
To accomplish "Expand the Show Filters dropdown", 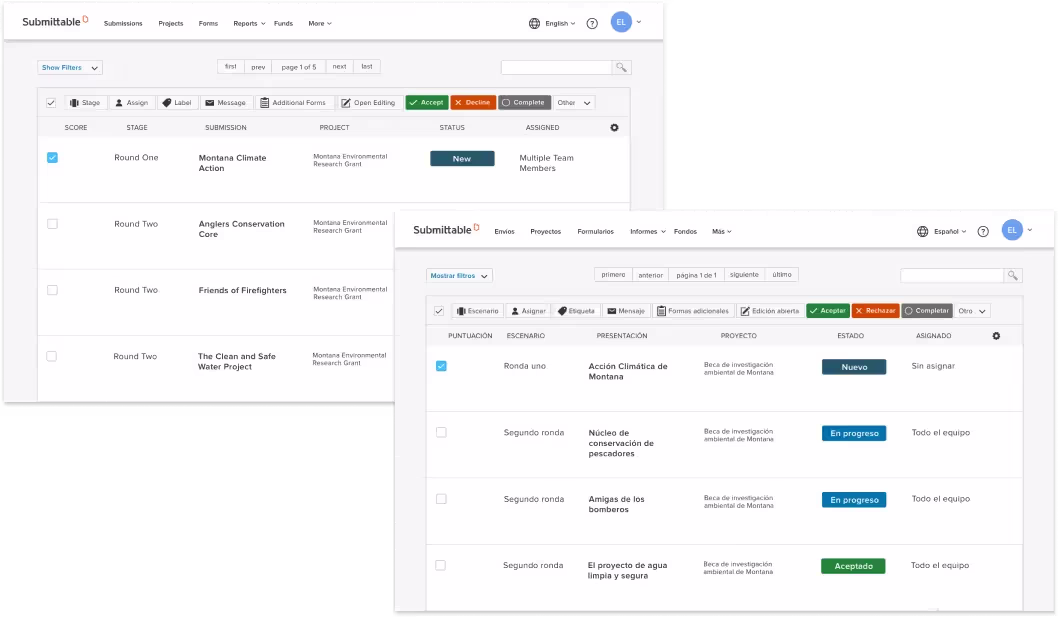I will pyautogui.click(x=69, y=68).
